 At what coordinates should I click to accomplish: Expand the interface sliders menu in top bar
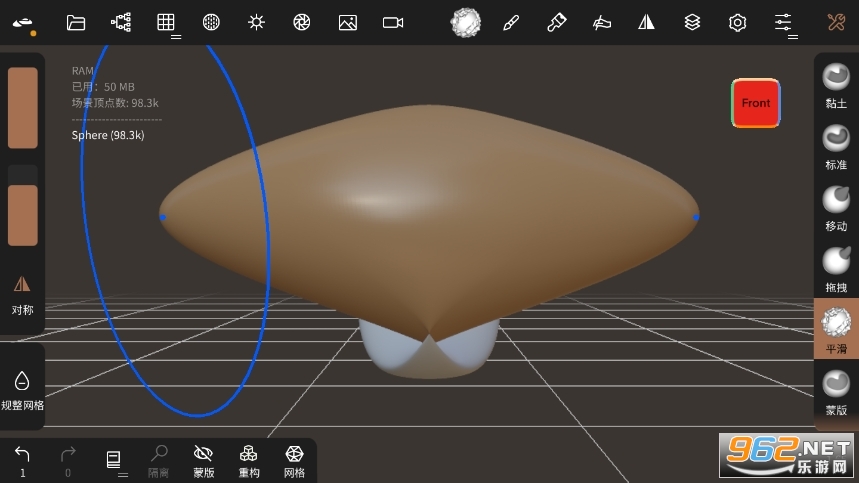pyautogui.click(x=784, y=23)
